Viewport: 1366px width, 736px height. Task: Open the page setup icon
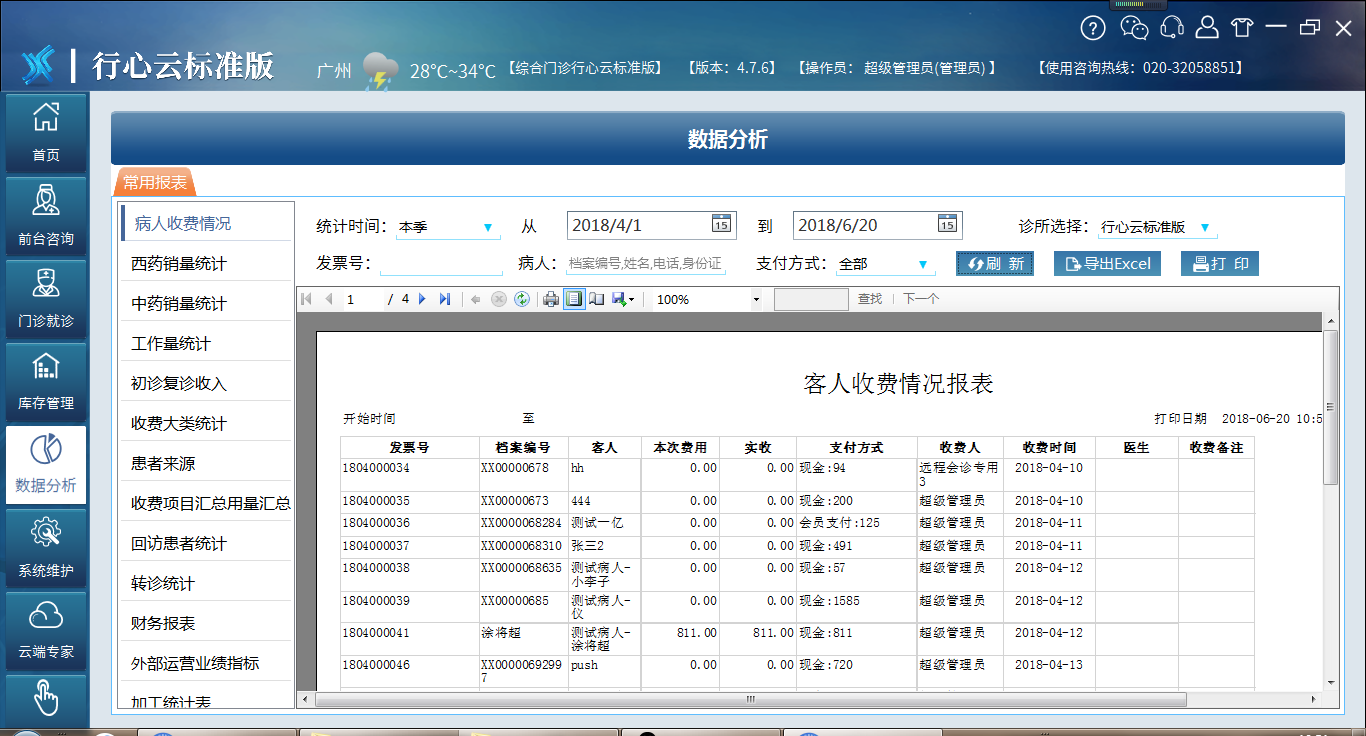pyautogui.click(x=597, y=299)
